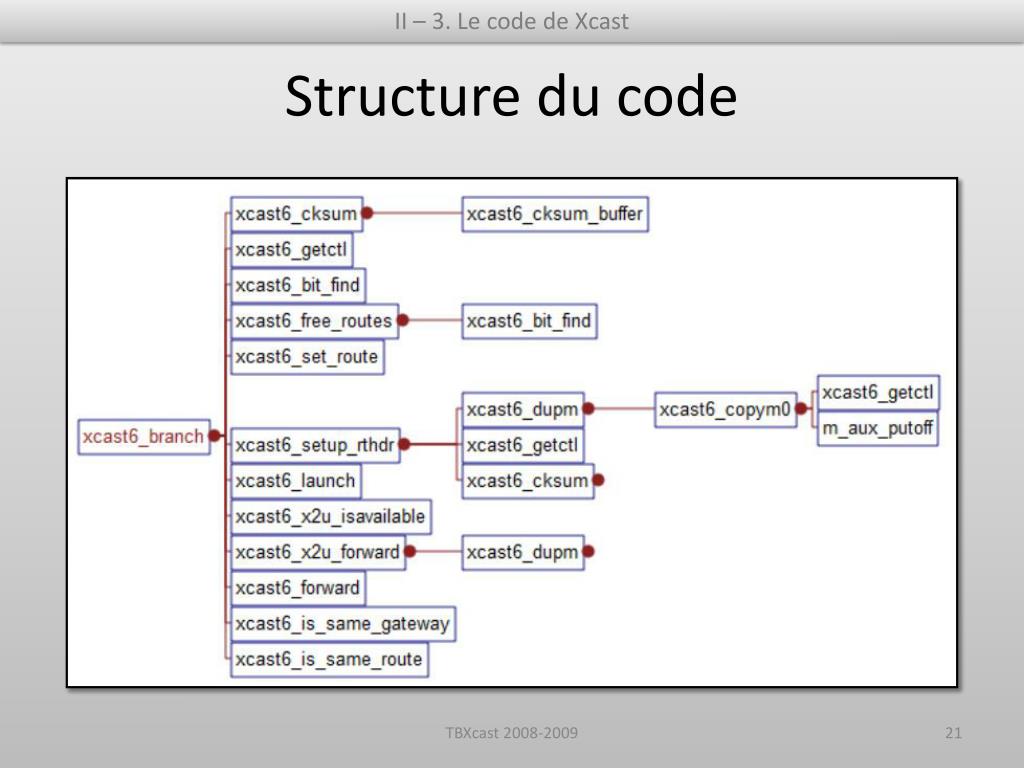Click xcast6_cksum child of xcast6_setup_rthdr

528,481
